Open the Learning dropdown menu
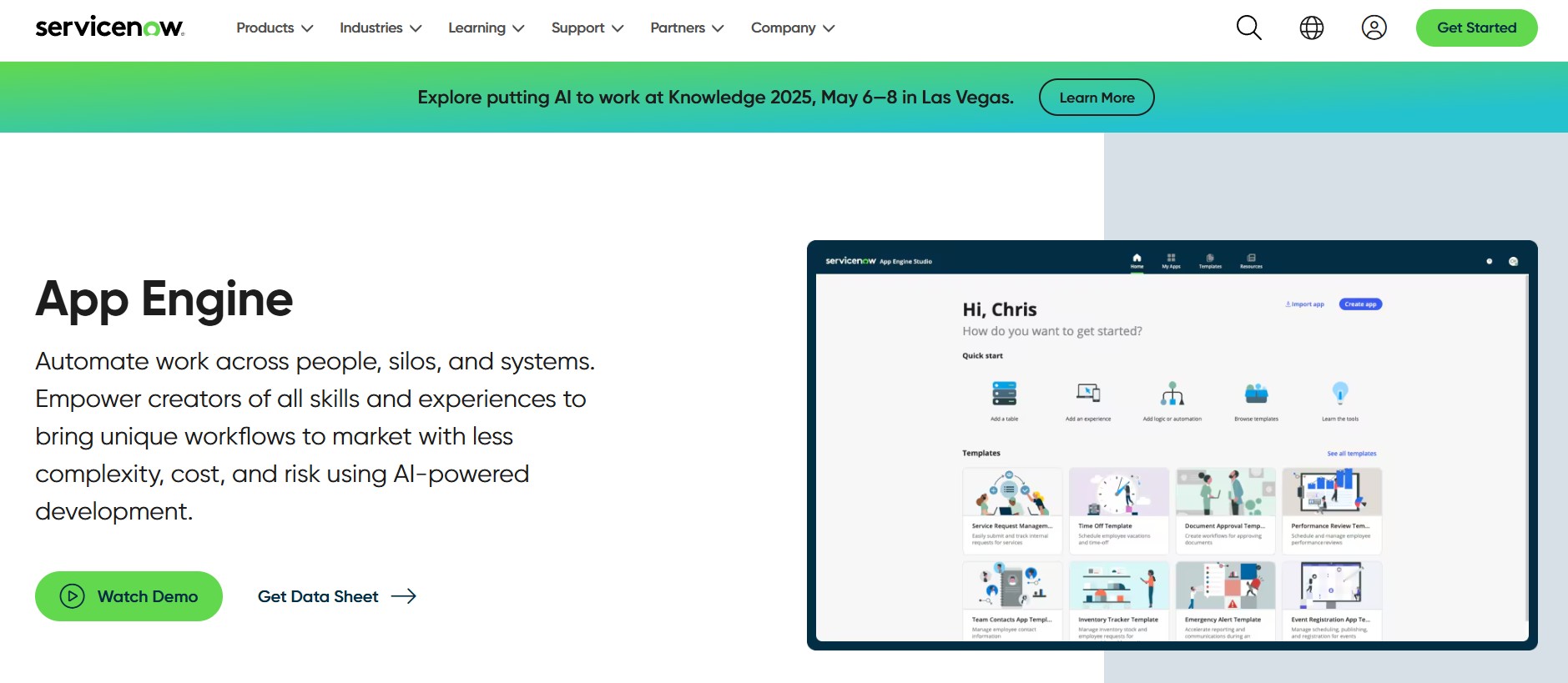 point(486,28)
